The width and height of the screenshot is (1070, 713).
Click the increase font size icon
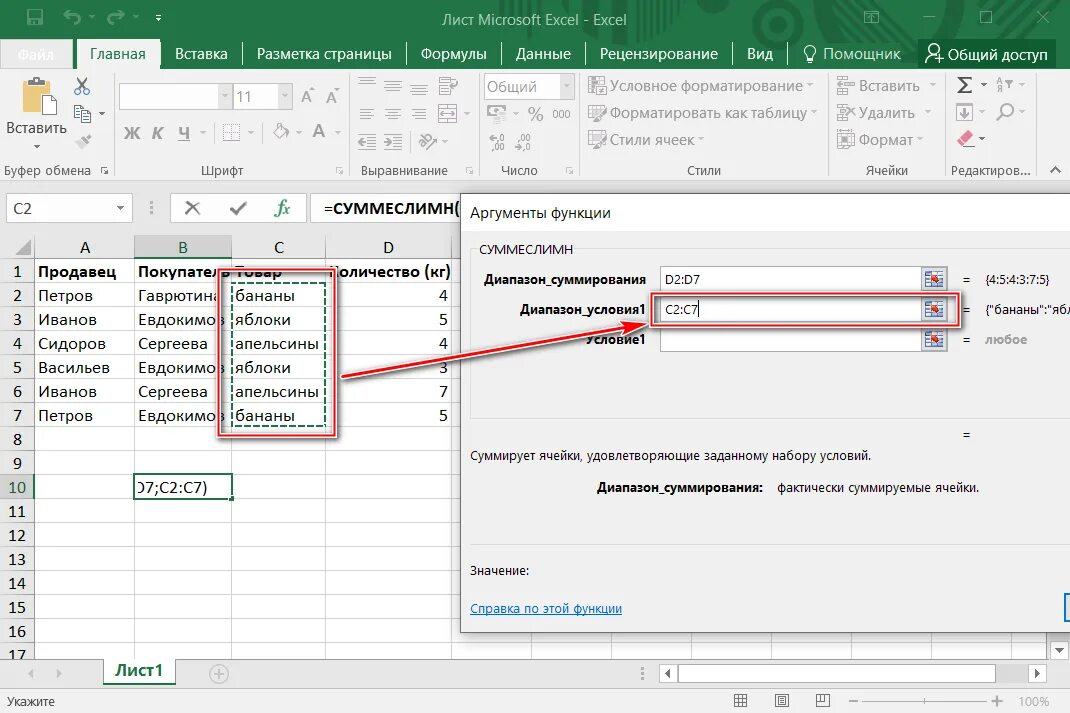pyautogui.click(x=307, y=96)
